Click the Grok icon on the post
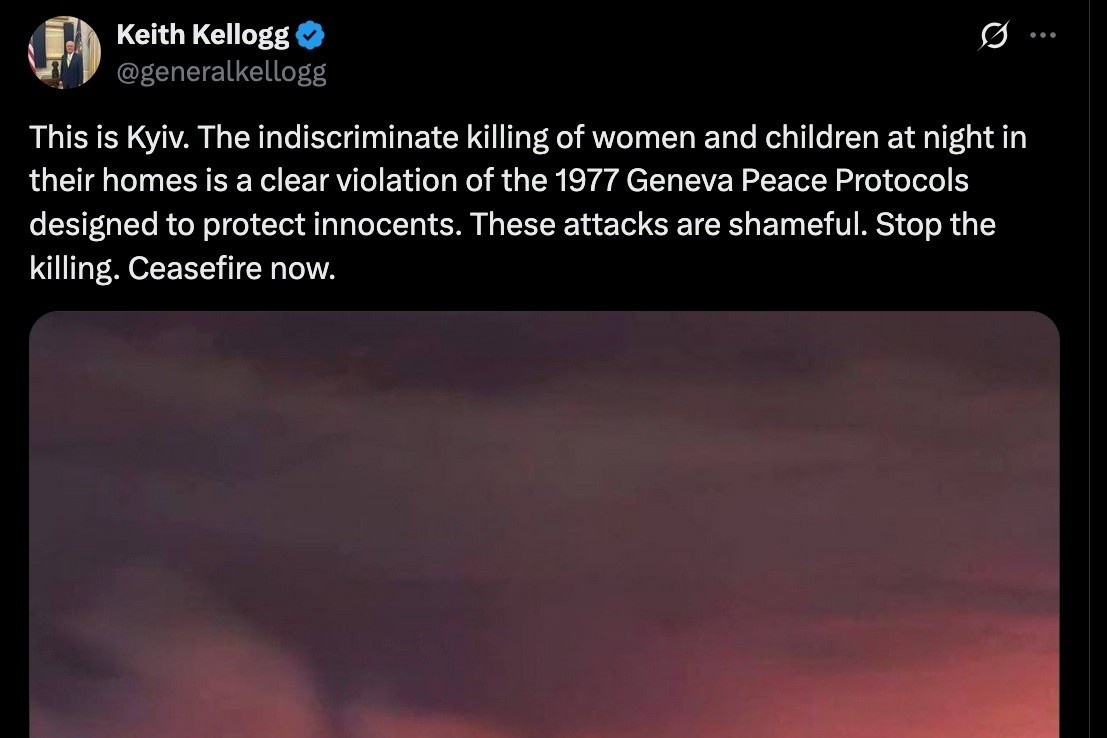 click(x=994, y=37)
